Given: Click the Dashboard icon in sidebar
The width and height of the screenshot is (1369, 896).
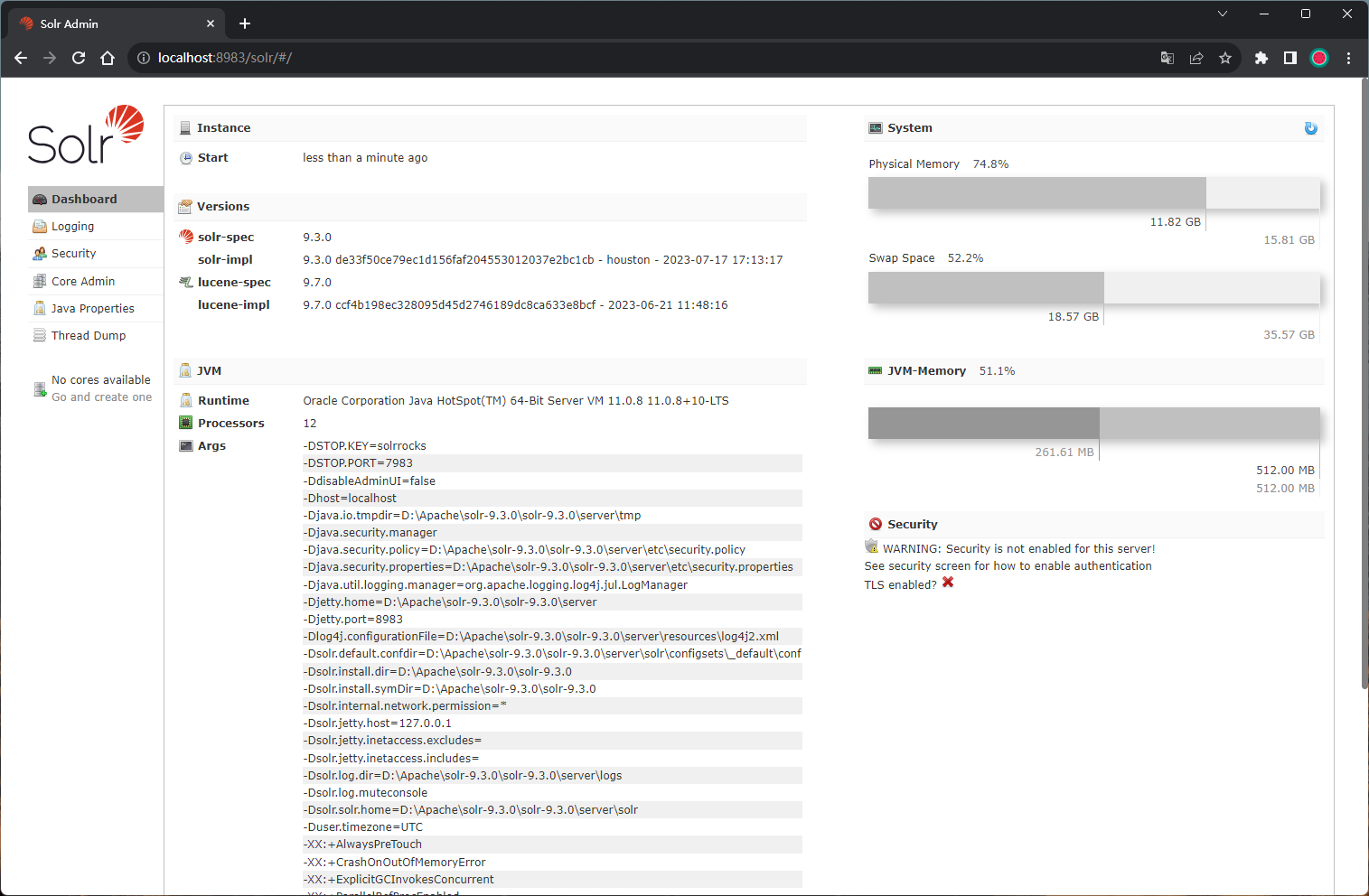Looking at the screenshot, I should tap(40, 200).
